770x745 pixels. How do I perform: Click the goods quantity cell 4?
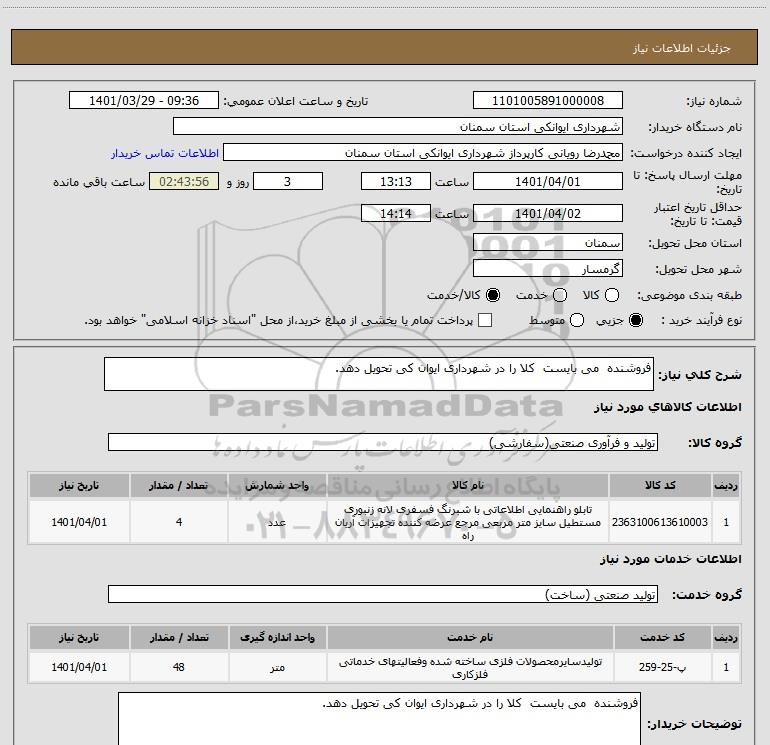point(179,522)
